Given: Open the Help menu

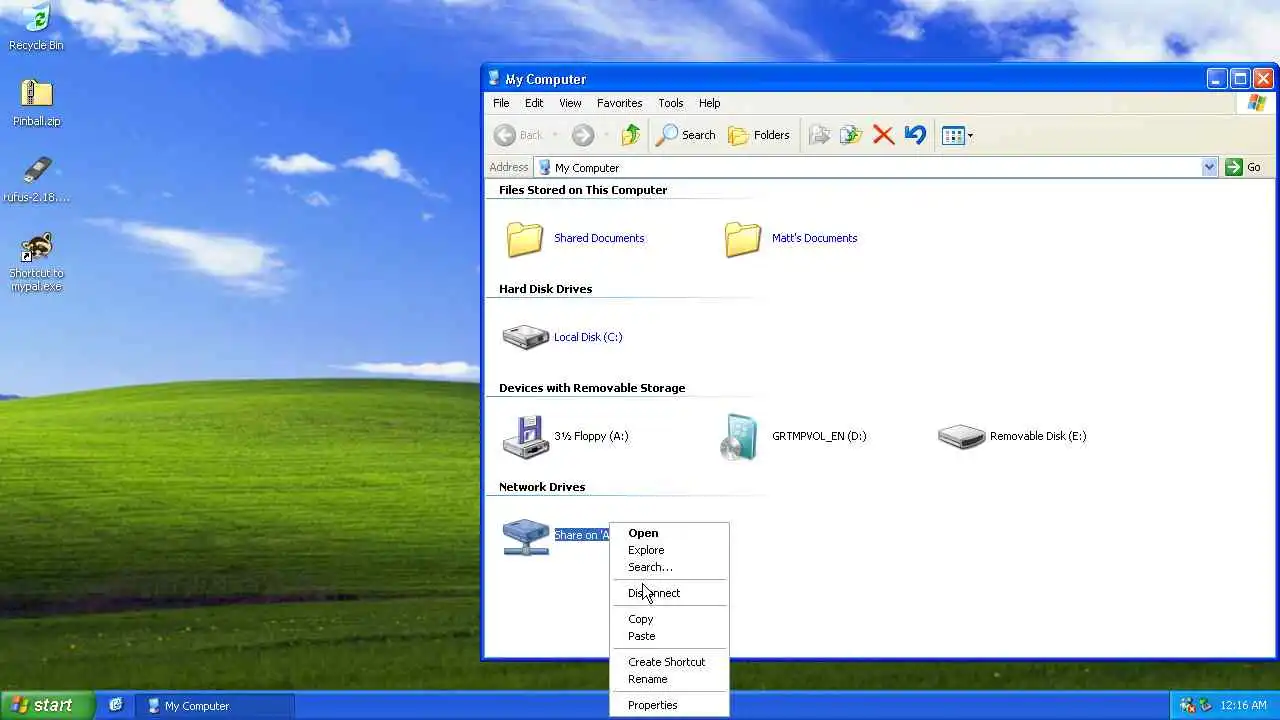Looking at the screenshot, I should 709,103.
